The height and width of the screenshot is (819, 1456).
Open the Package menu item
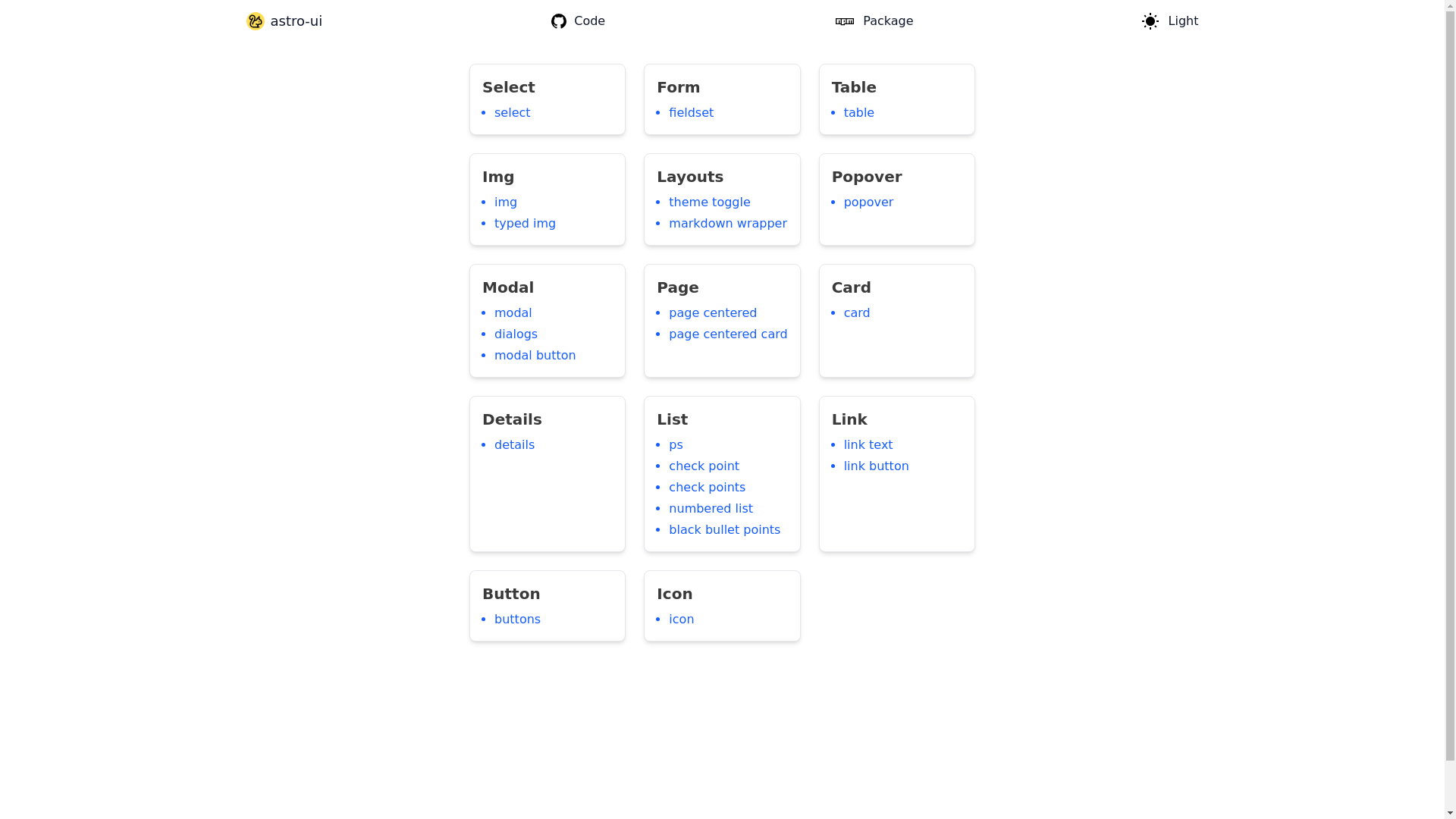tap(887, 21)
